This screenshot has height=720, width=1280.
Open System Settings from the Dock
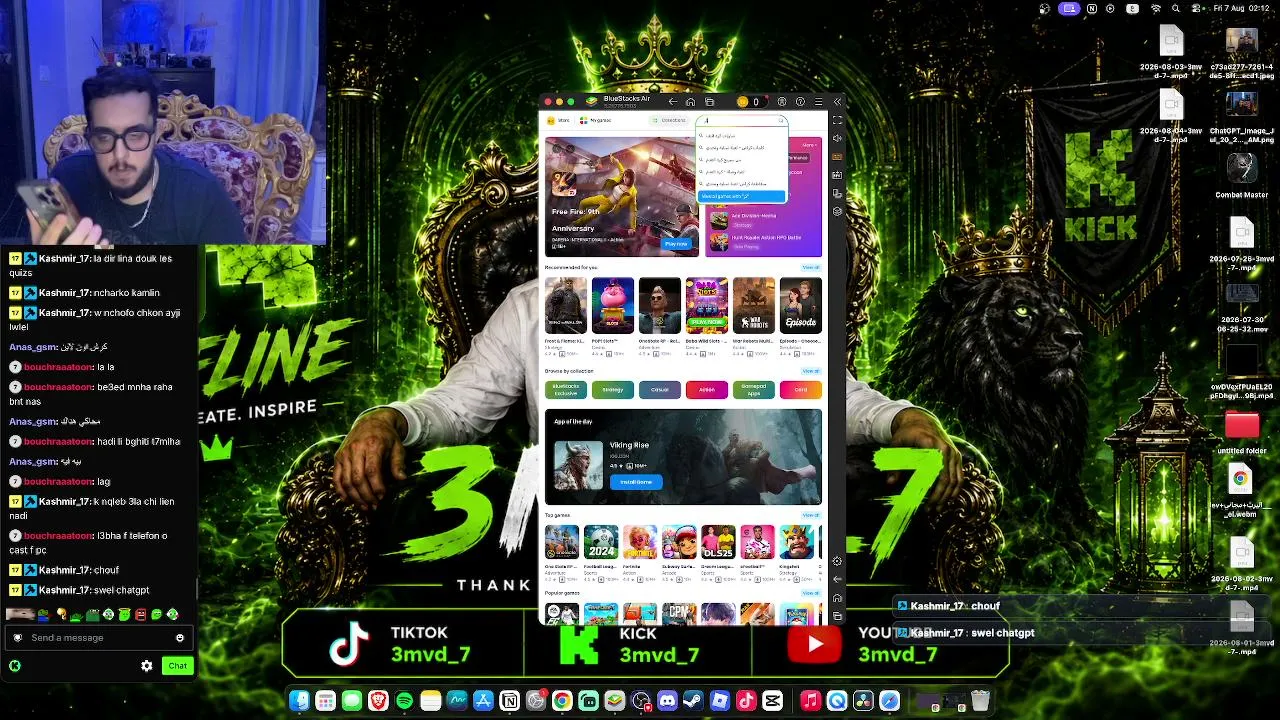pyautogui.click(x=536, y=701)
